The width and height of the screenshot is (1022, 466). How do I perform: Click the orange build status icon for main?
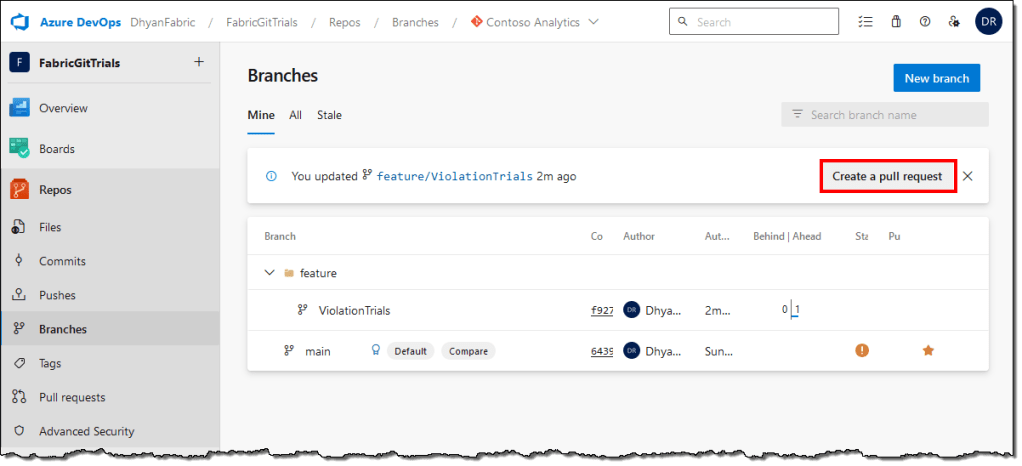pyautogui.click(x=862, y=351)
